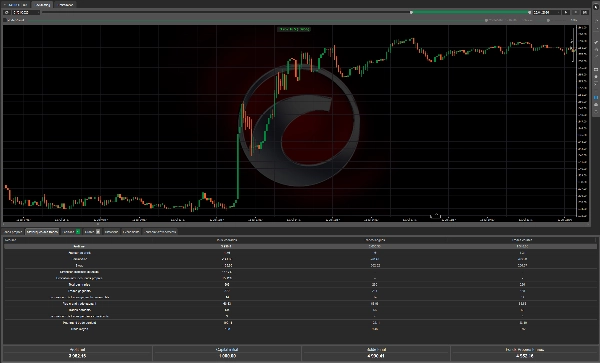Click the blue highlighted icon in the right toolbar
600x363 pixels.
click(596, 98)
